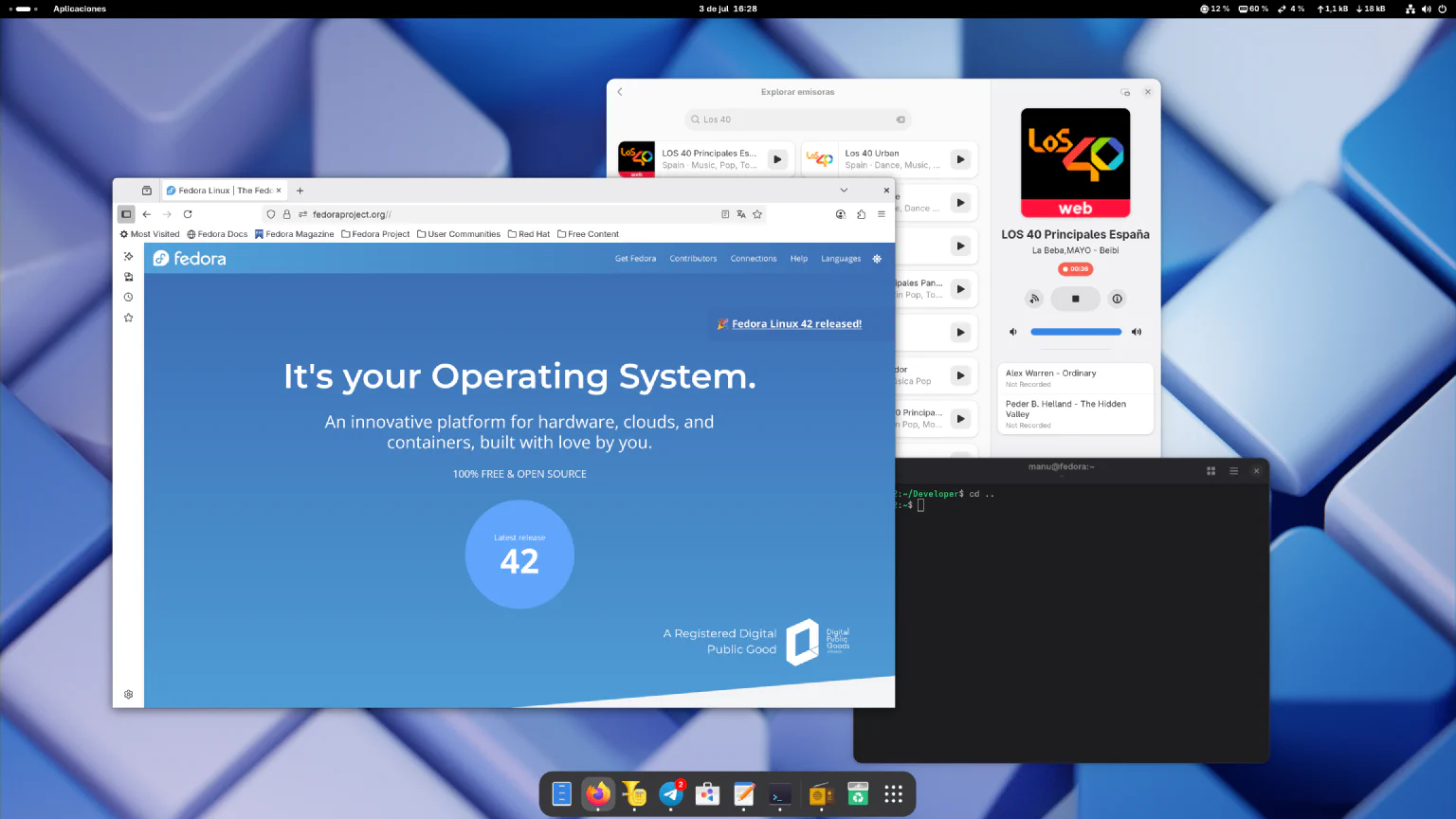Open the Files manager dock icon

(562, 793)
